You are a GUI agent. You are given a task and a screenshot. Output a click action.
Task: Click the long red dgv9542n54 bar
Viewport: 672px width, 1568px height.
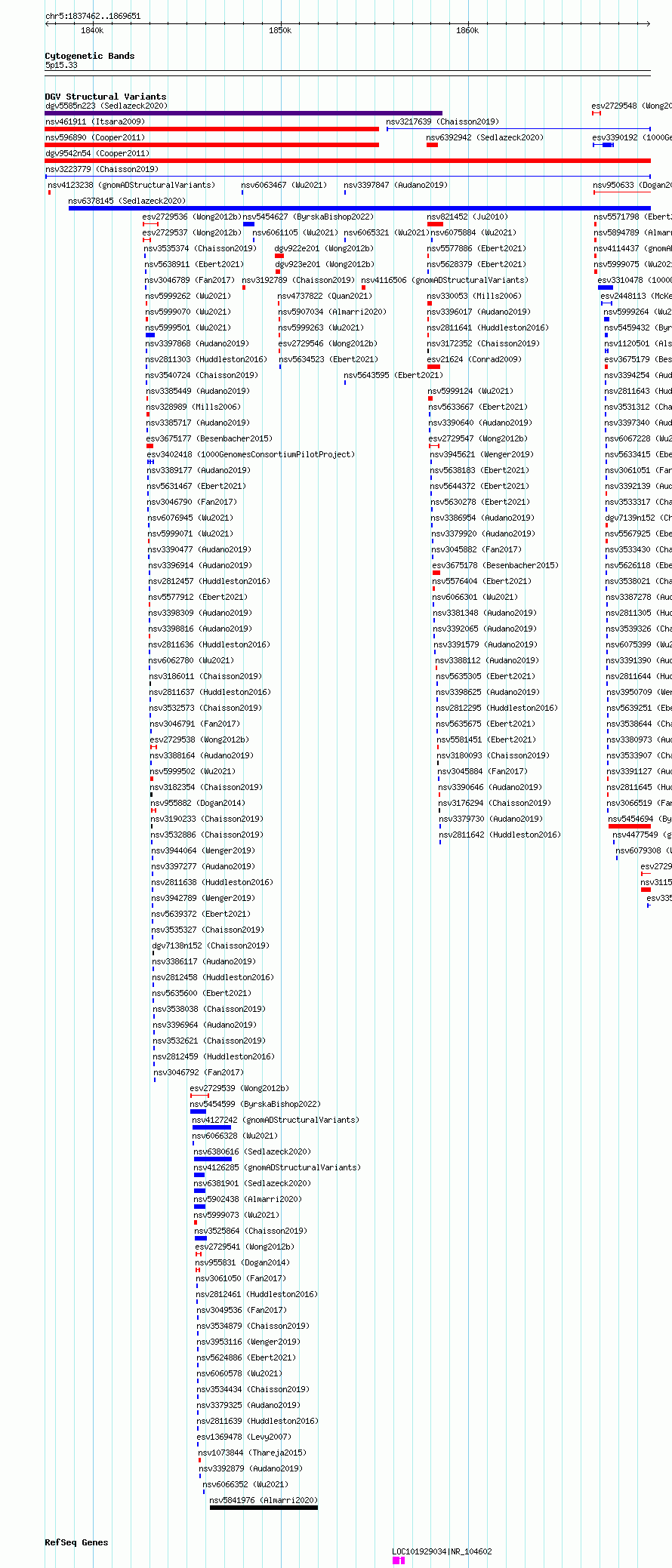[348, 161]
